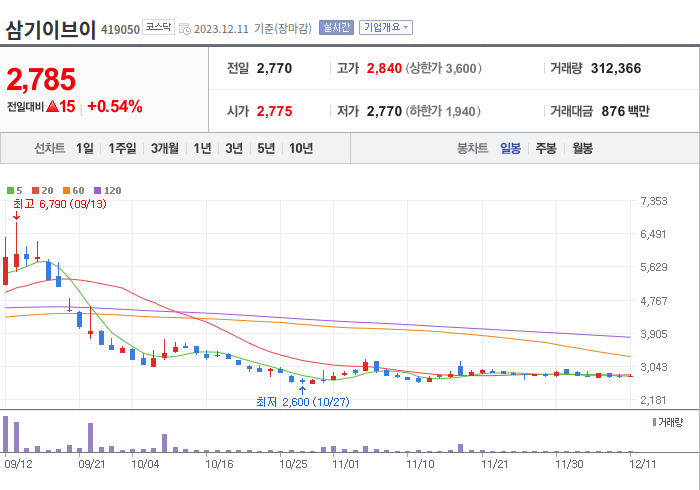Click the 최저 2,600 (10/27) marker label
Screen dimensions: 700x490
tap(303, 402)
